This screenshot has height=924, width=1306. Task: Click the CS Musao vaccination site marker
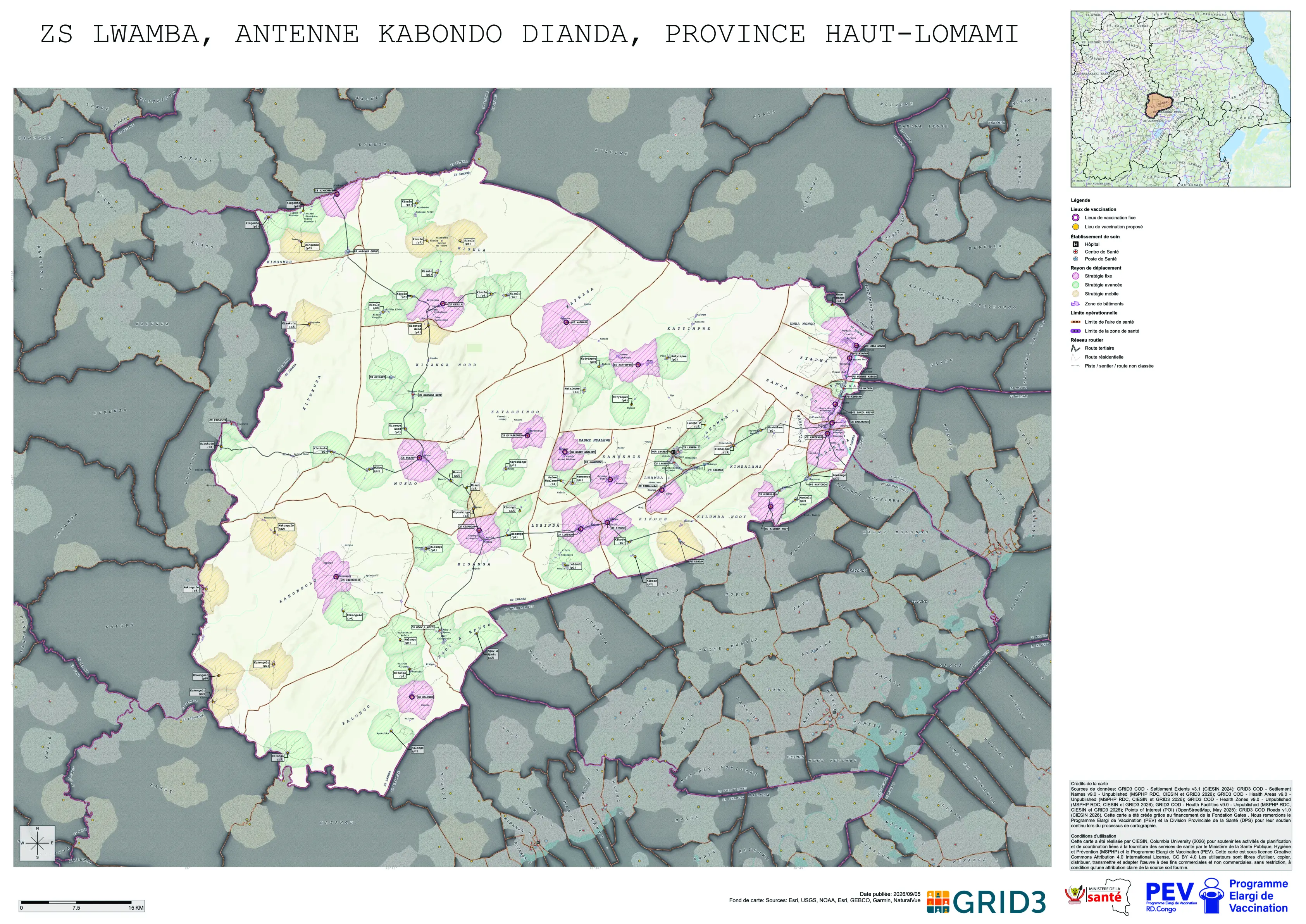pyautogui.click(x=420, y=458)
